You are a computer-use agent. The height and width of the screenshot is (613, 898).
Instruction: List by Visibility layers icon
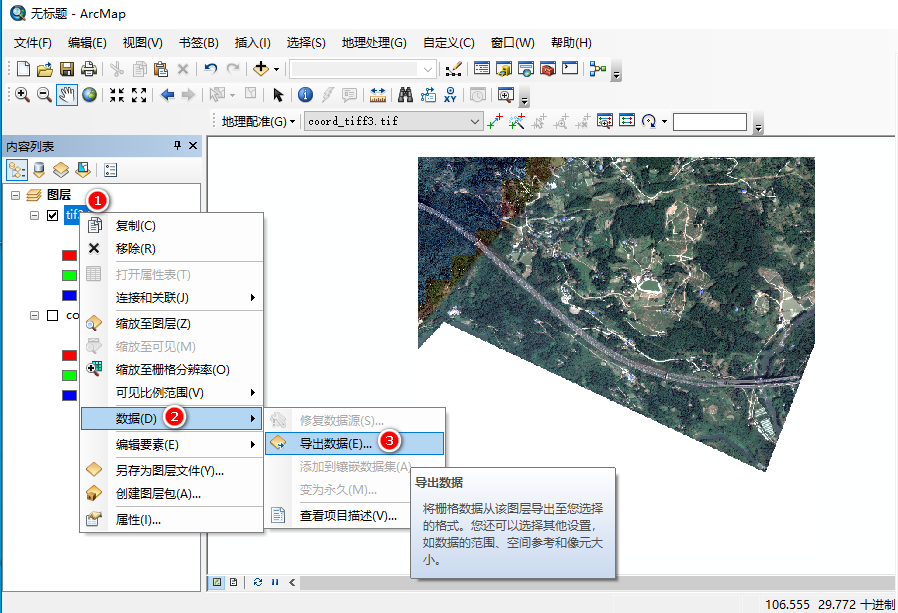[x=61, y=170]
